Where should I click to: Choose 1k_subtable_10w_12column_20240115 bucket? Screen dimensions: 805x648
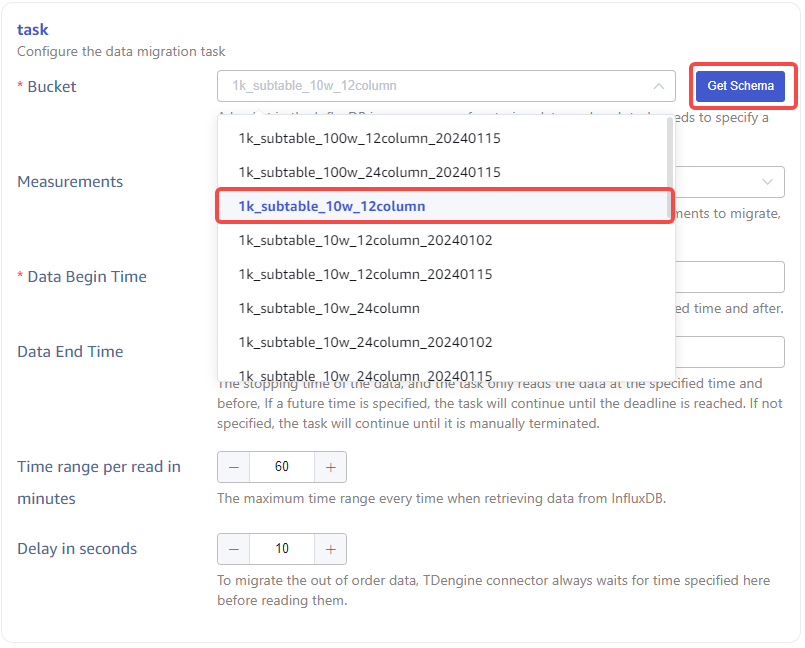365,274
